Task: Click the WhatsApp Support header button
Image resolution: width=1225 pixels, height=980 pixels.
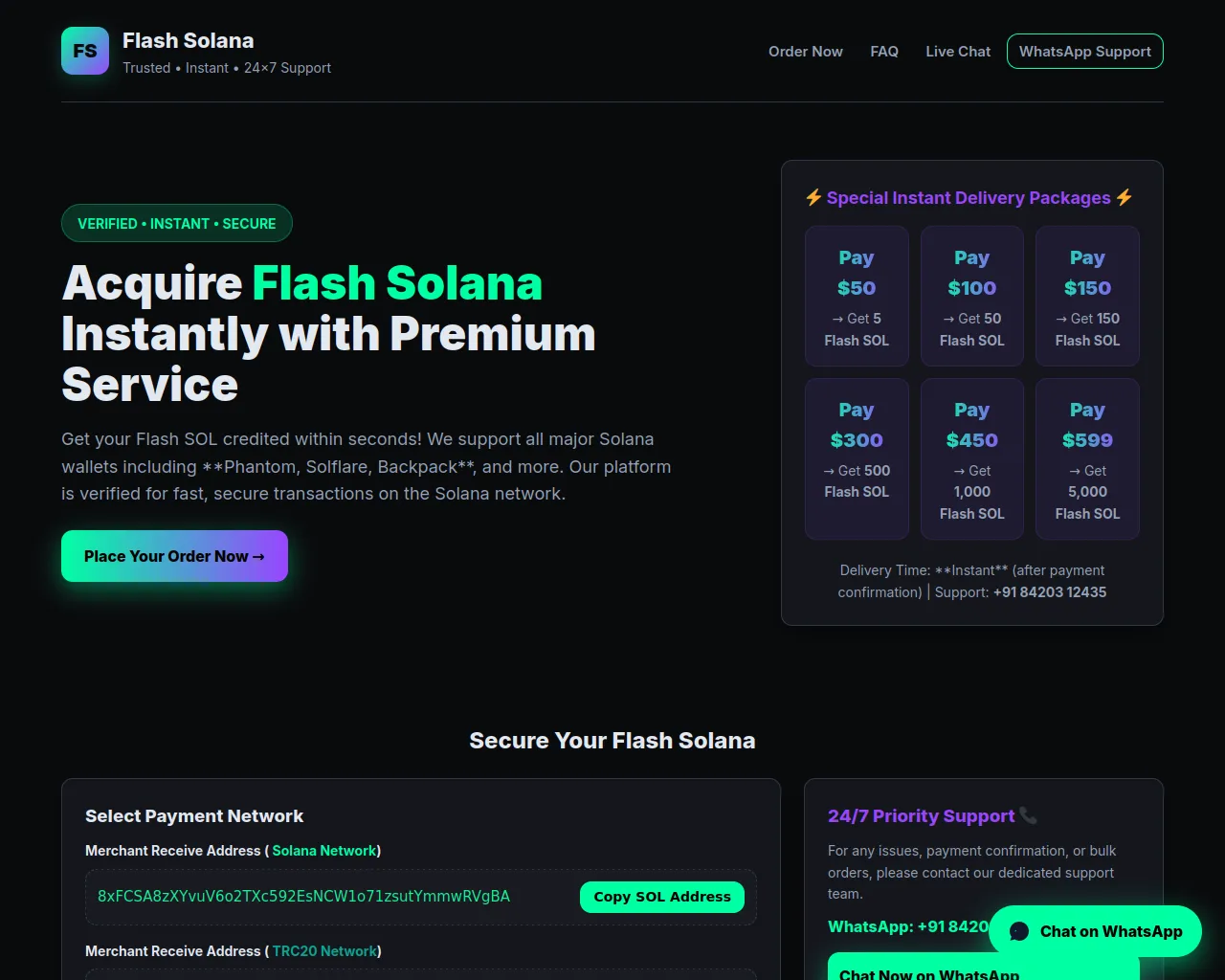Action: pyautogui.click(x=1084, y=52)
